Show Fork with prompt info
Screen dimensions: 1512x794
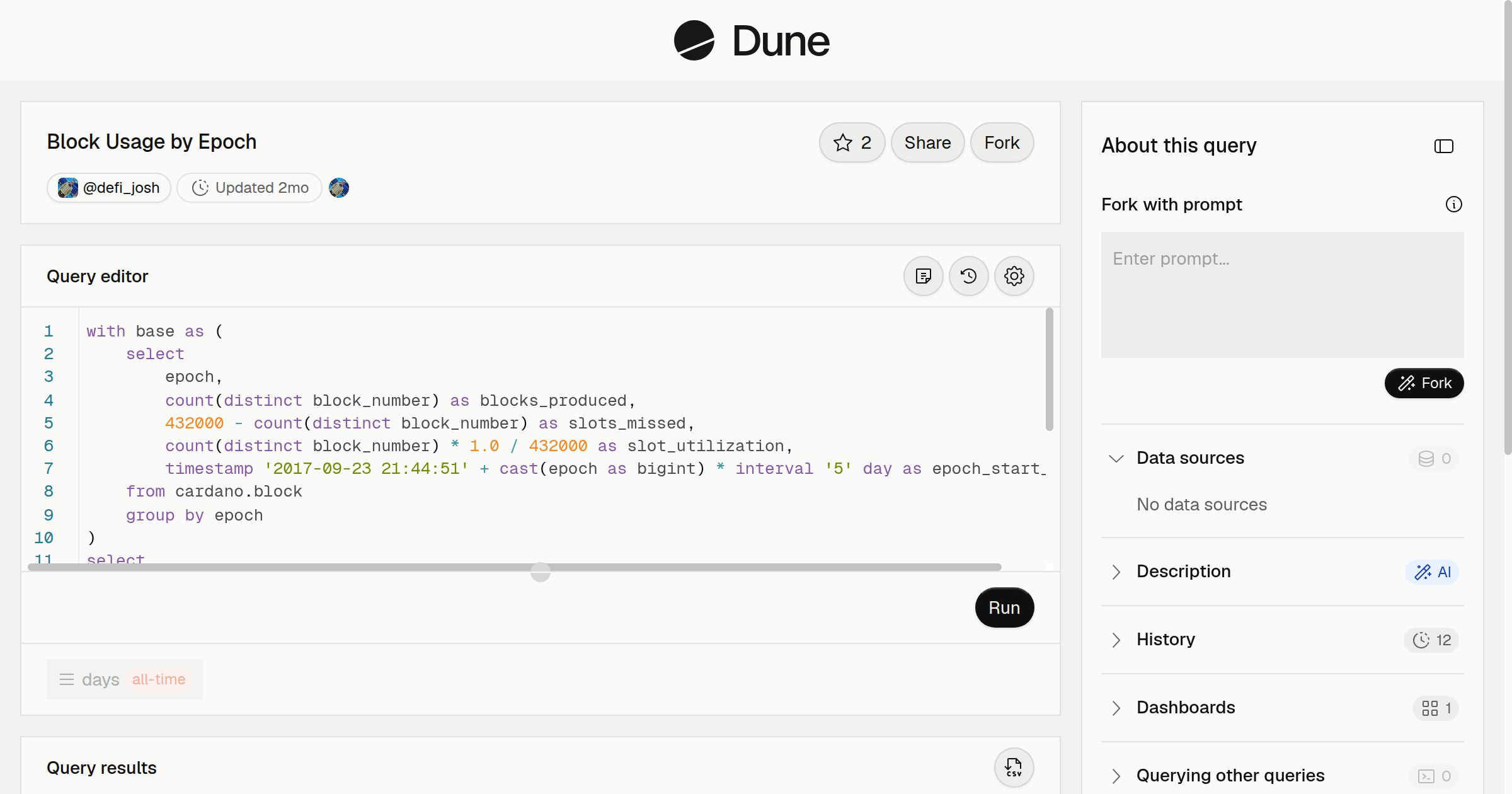(x=1454, y=204)
